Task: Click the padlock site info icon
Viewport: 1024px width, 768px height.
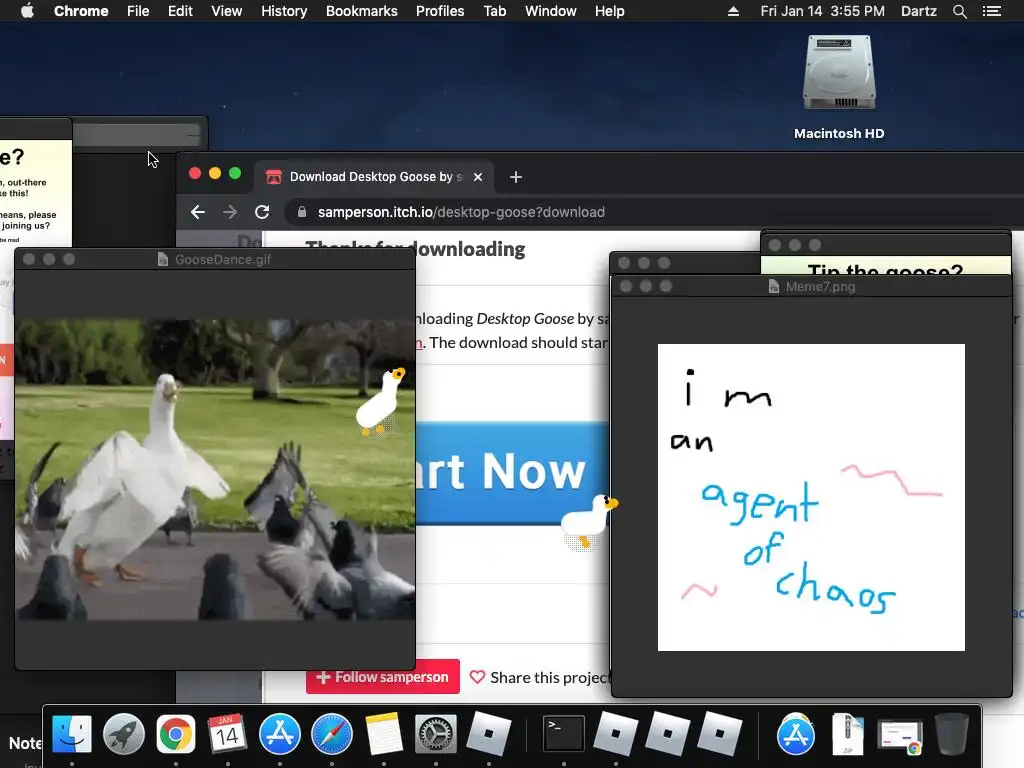Action: point(301,212)
